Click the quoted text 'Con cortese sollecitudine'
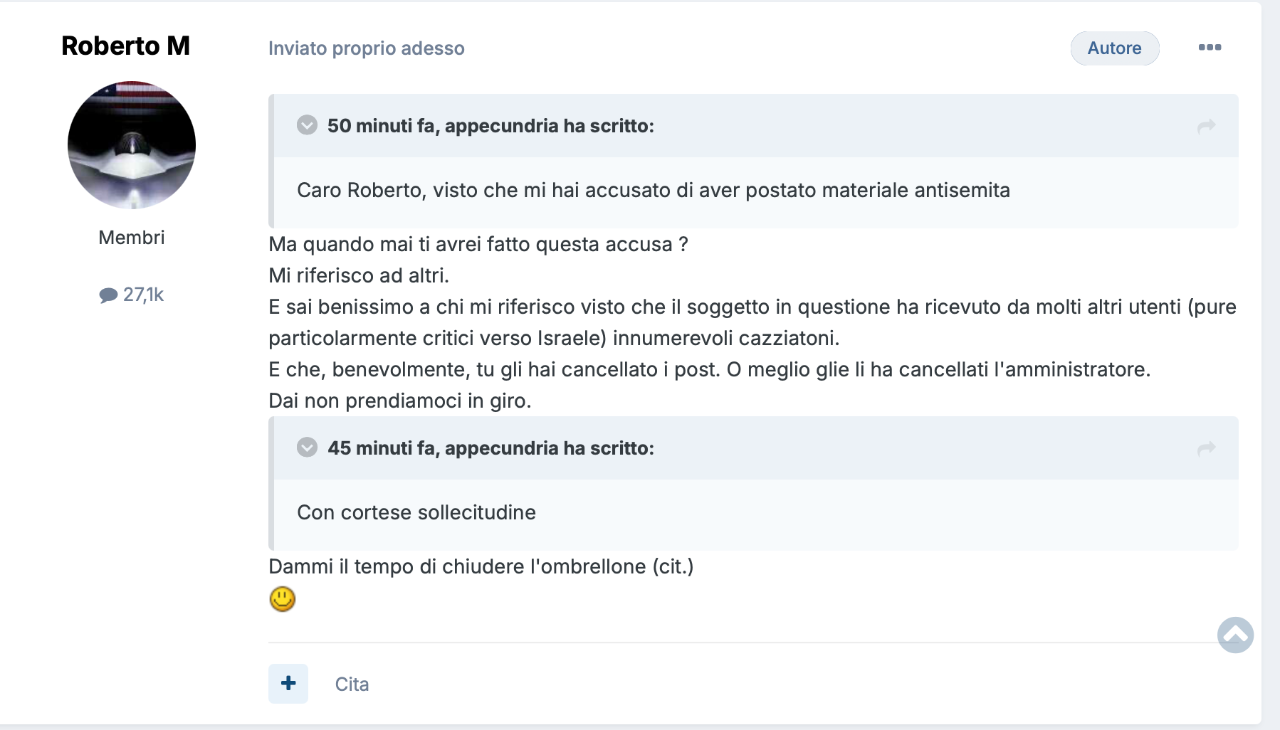 click(416, 513)
